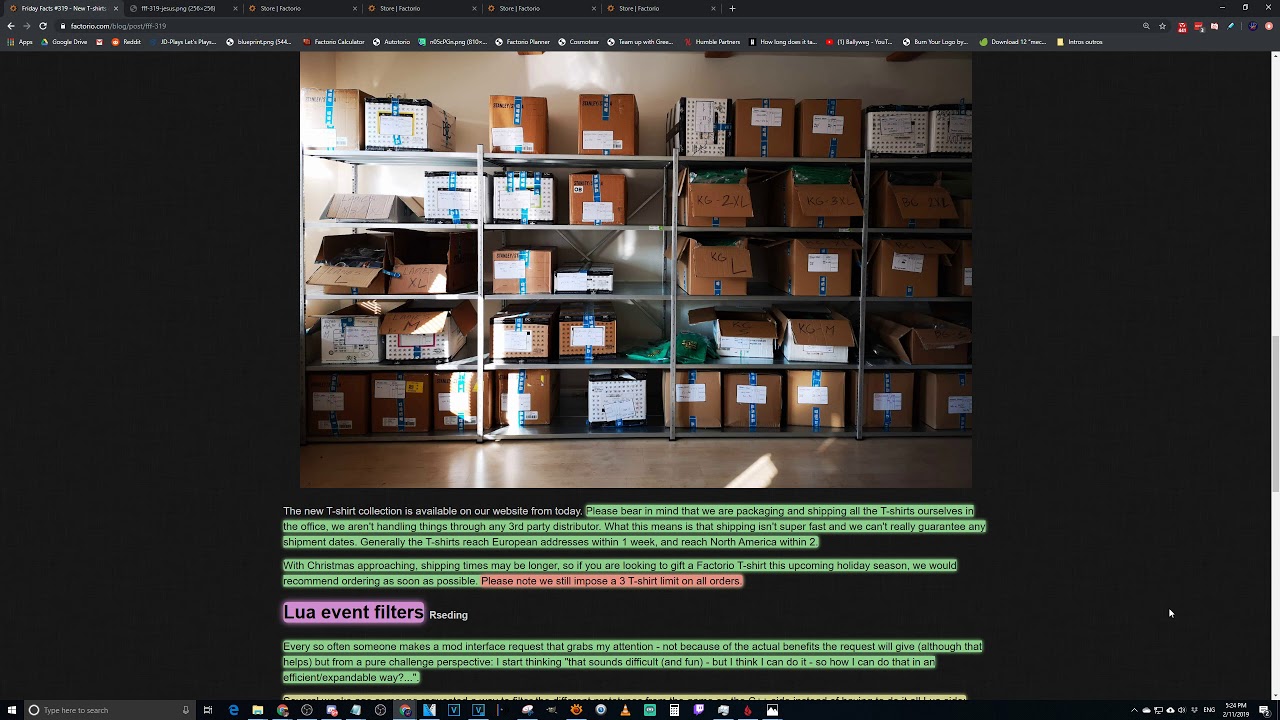Reload the page with the refresh icon
This screenshot has width=1280, height=720.
[x=43, y=26]
